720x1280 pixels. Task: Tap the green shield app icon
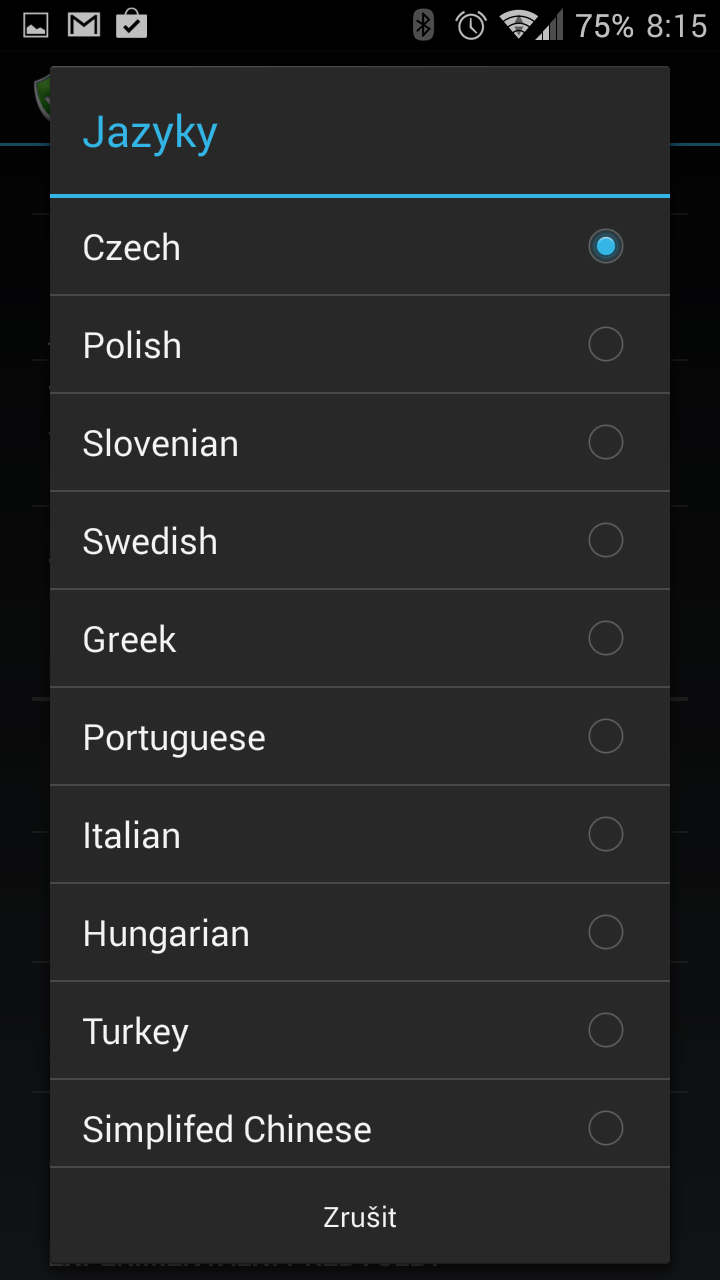pyautogui.click(x=42, y=96)
